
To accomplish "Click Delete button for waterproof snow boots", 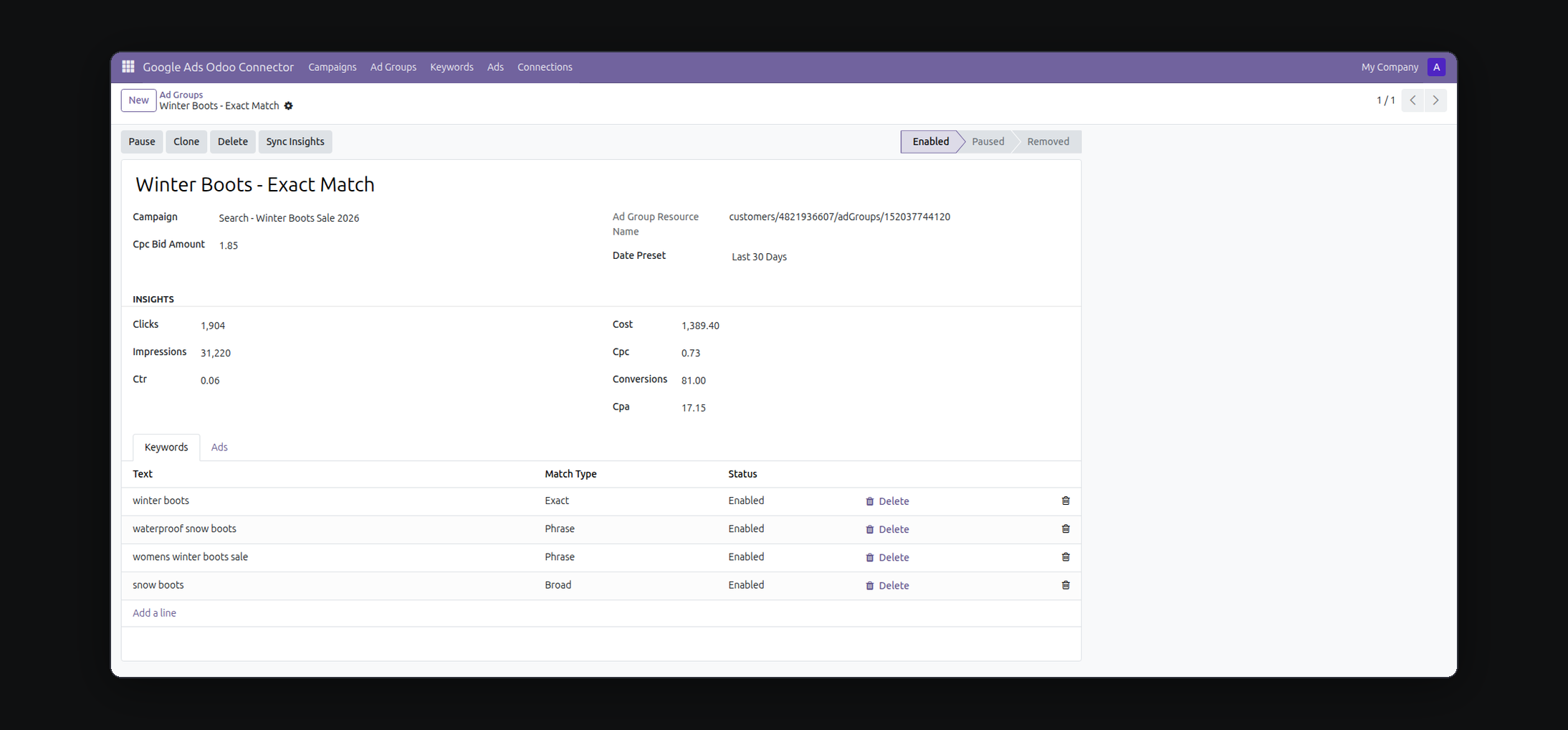I will (887, 529).
